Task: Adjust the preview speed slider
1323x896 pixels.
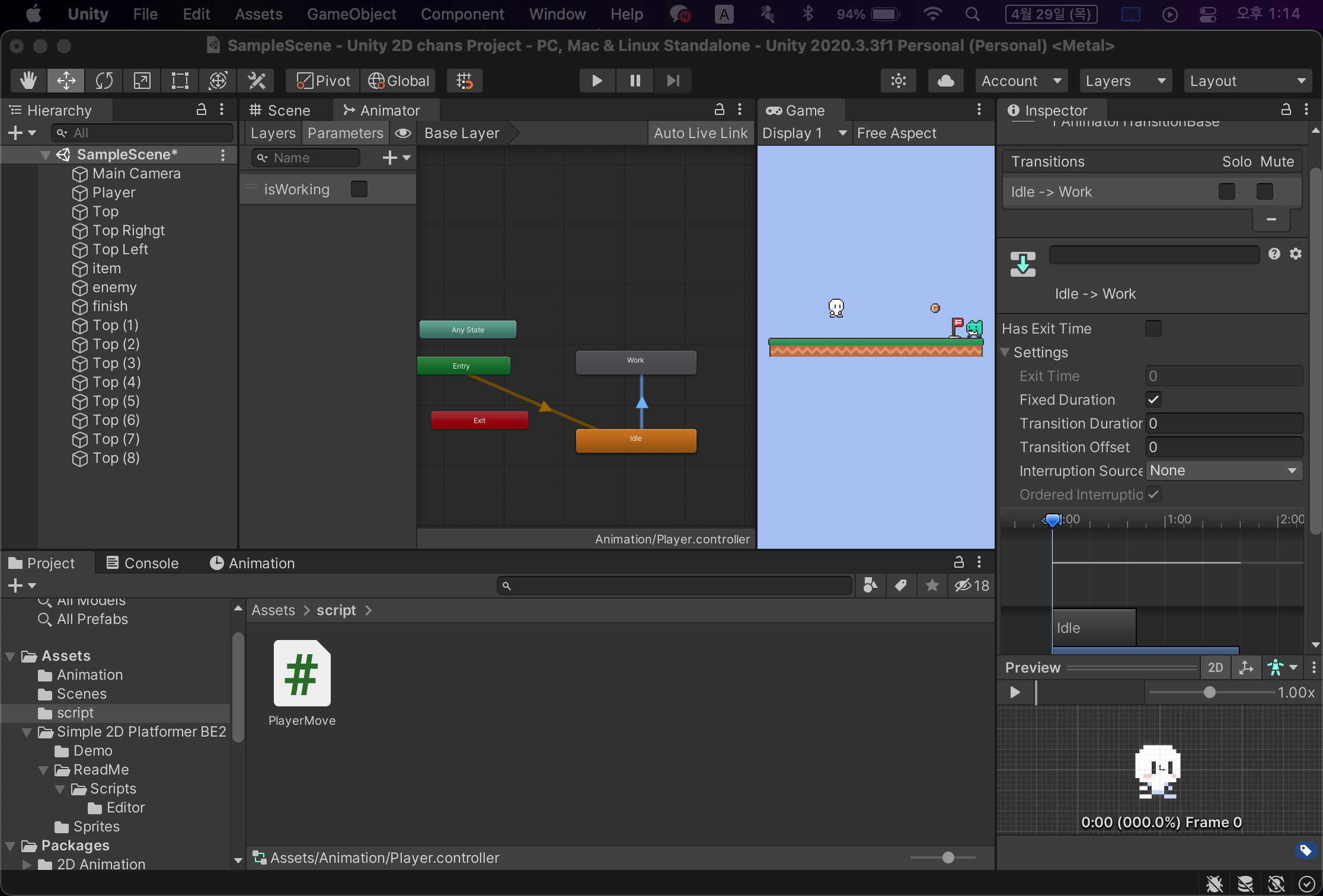Action: click(1210, 692)
